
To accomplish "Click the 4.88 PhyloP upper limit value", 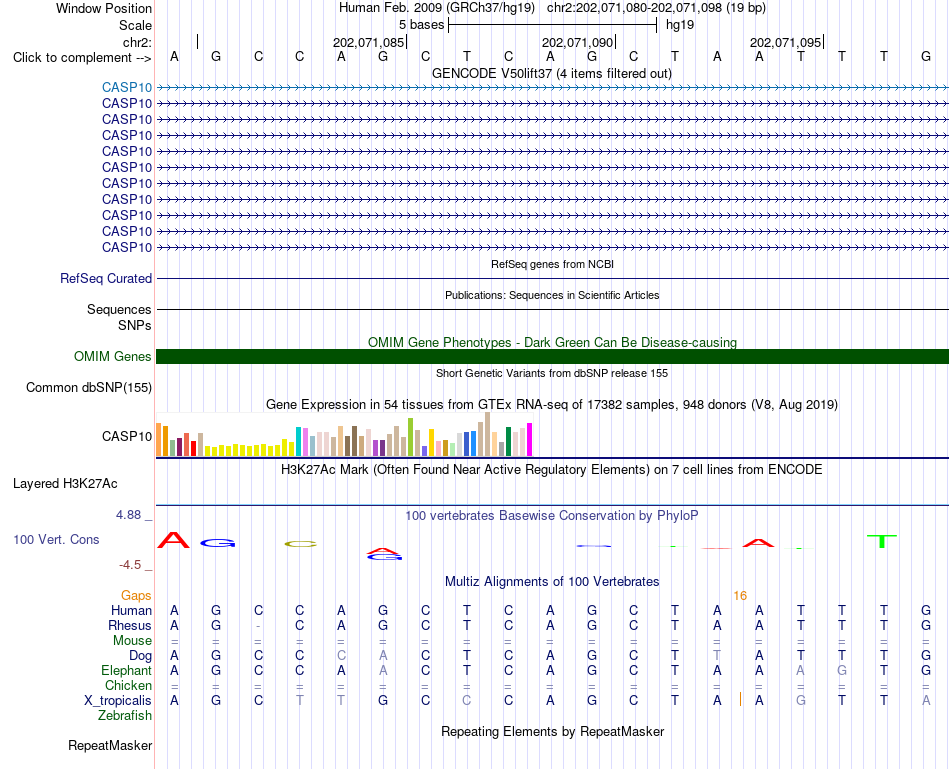I will click(128, 514).
